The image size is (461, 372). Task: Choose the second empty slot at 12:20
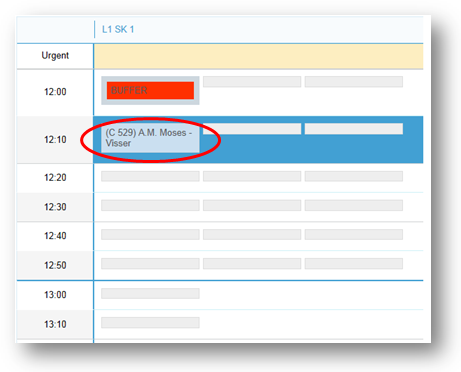[x=252, y=176]
